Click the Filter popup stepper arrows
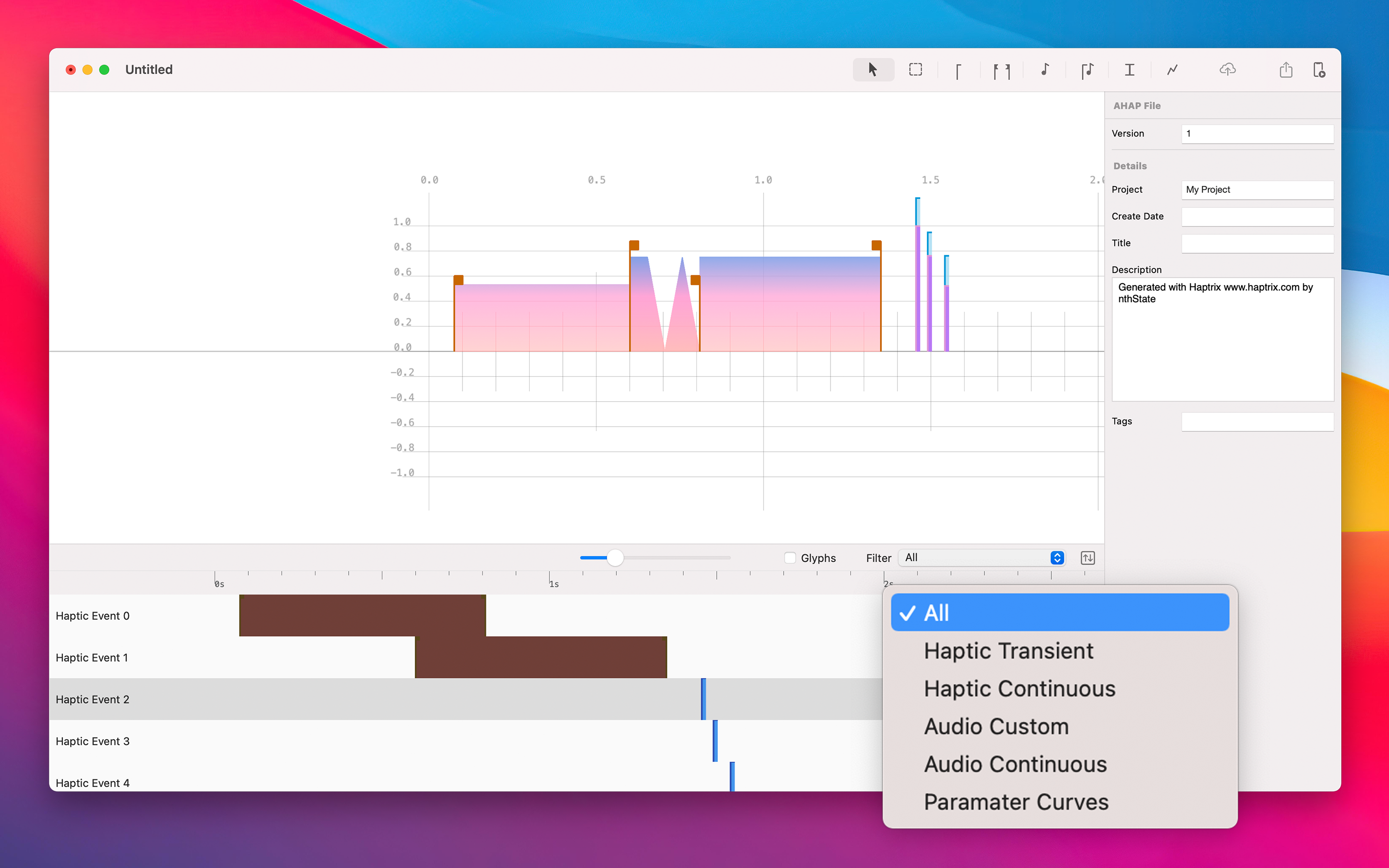This screenshot has width=1389, height=868. click(x=1057, y=557)
